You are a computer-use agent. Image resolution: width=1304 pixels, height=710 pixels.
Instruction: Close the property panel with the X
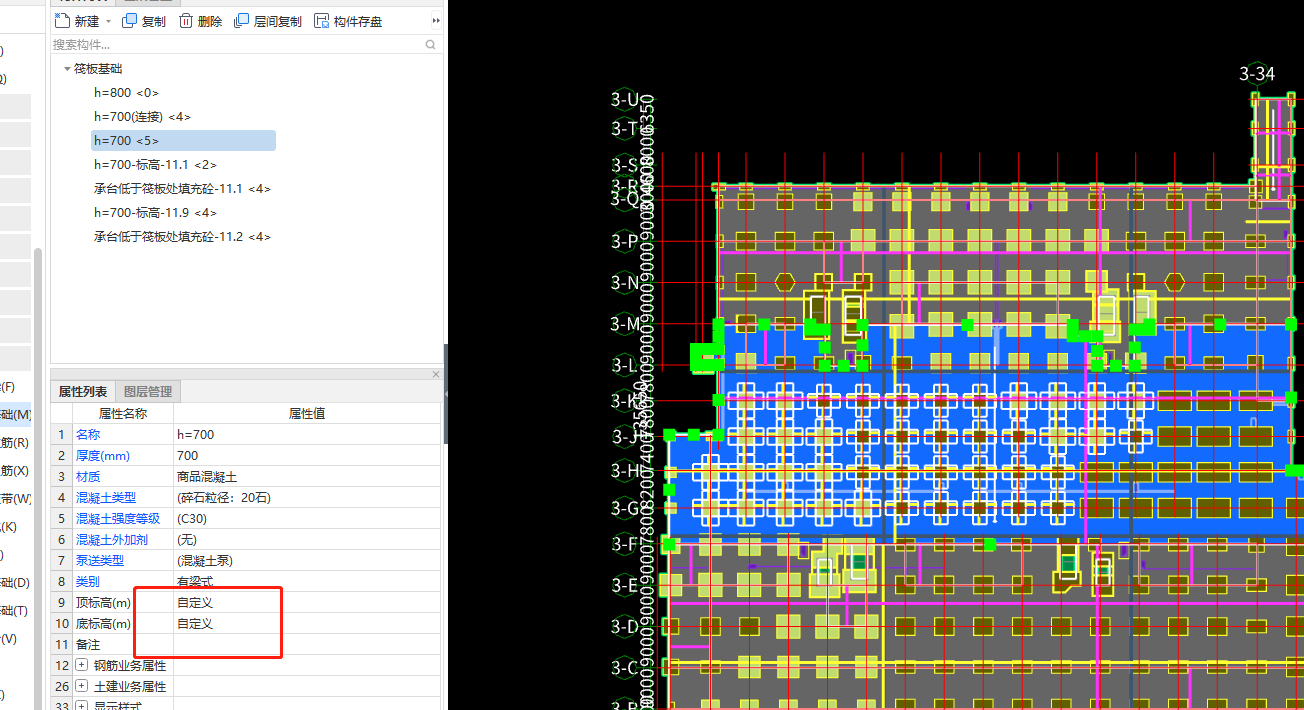(436, 374)
